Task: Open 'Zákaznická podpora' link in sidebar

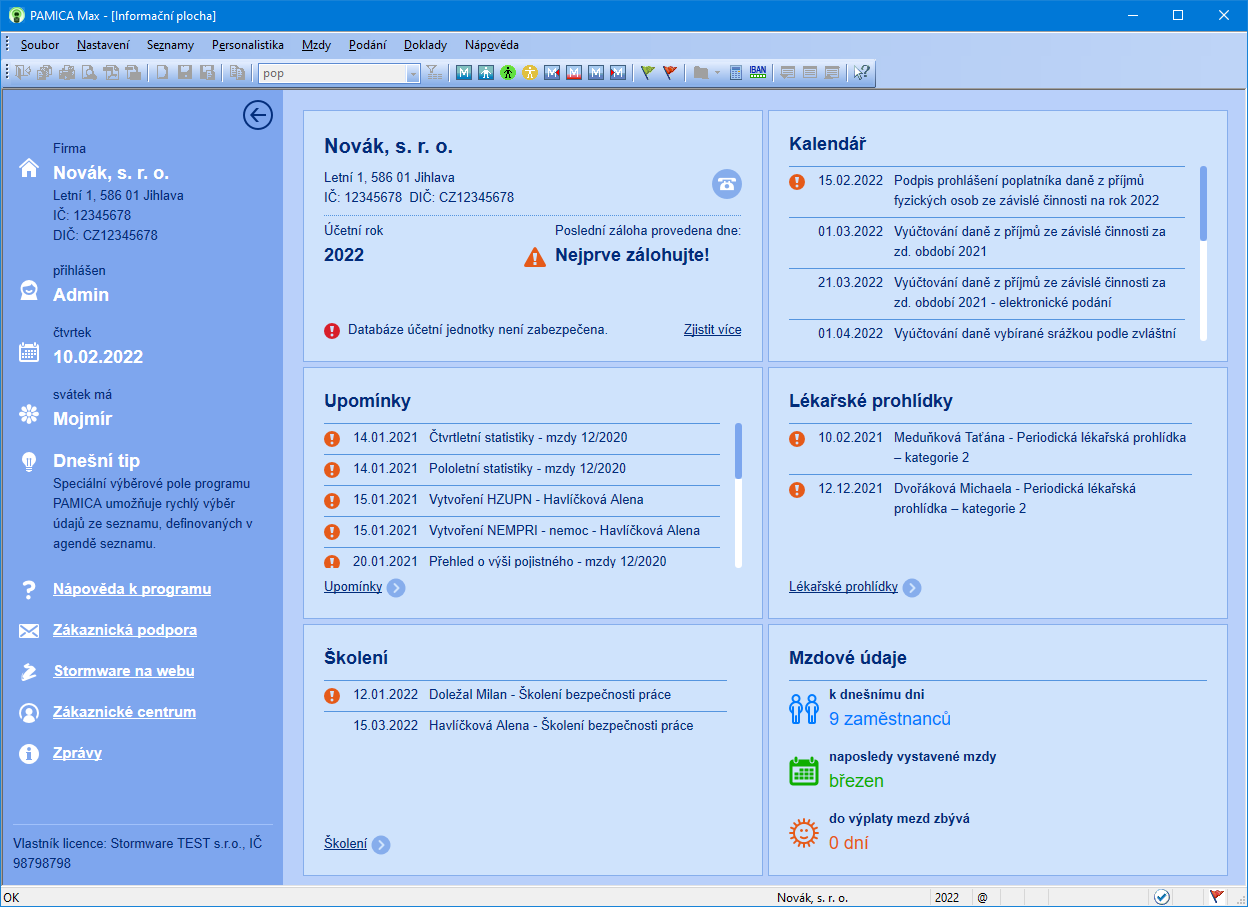Action: click(x=125, y=630)
